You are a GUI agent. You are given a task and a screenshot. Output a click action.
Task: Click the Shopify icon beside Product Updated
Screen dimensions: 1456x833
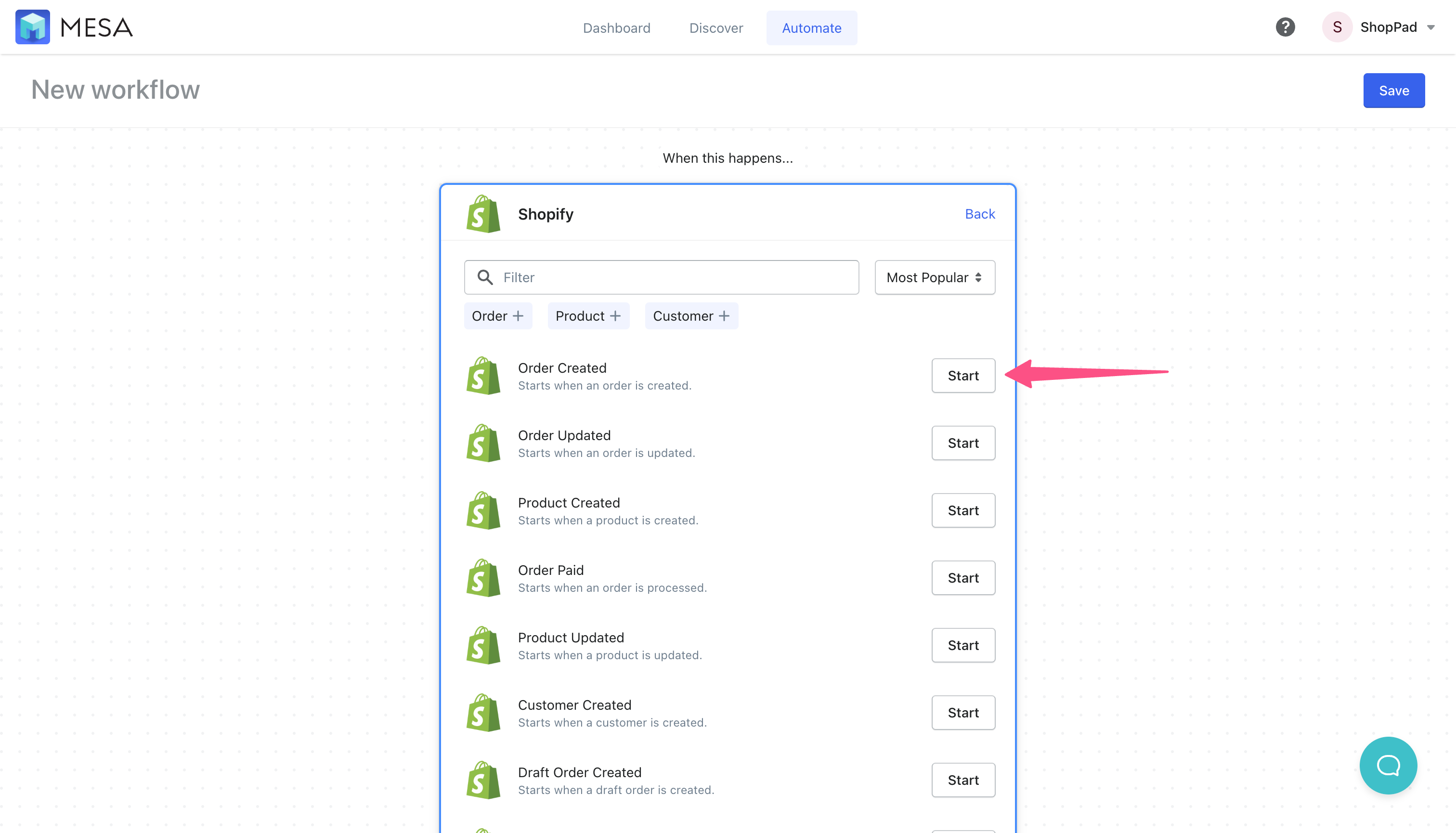coord(483,646)
